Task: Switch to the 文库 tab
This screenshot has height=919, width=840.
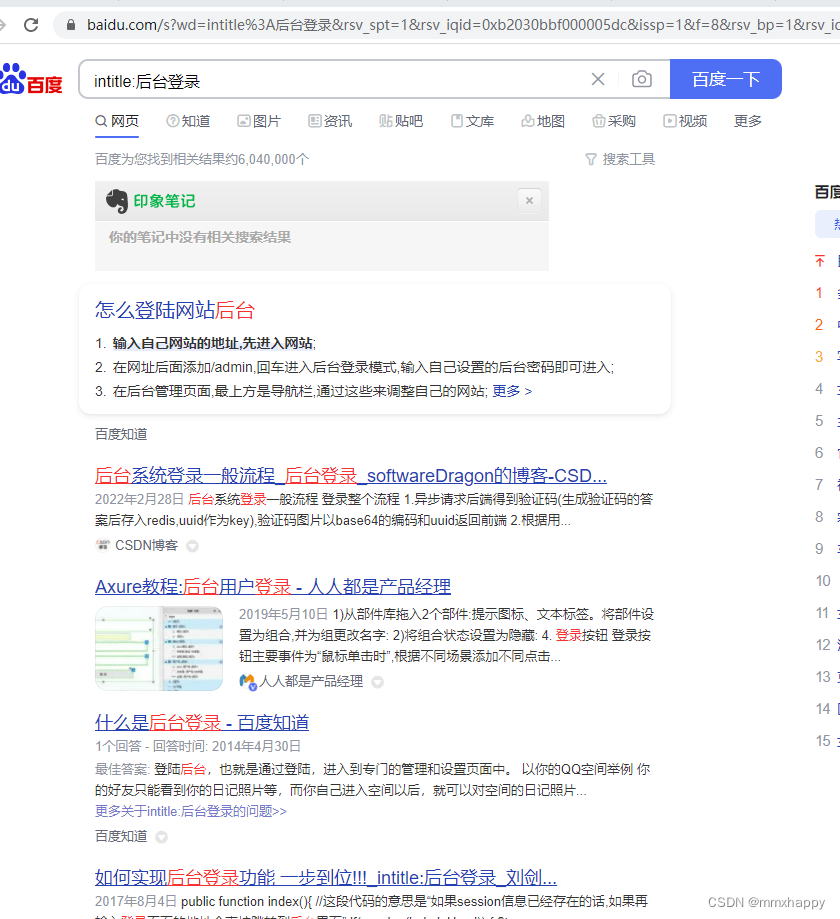Action: tap(472, 121)
